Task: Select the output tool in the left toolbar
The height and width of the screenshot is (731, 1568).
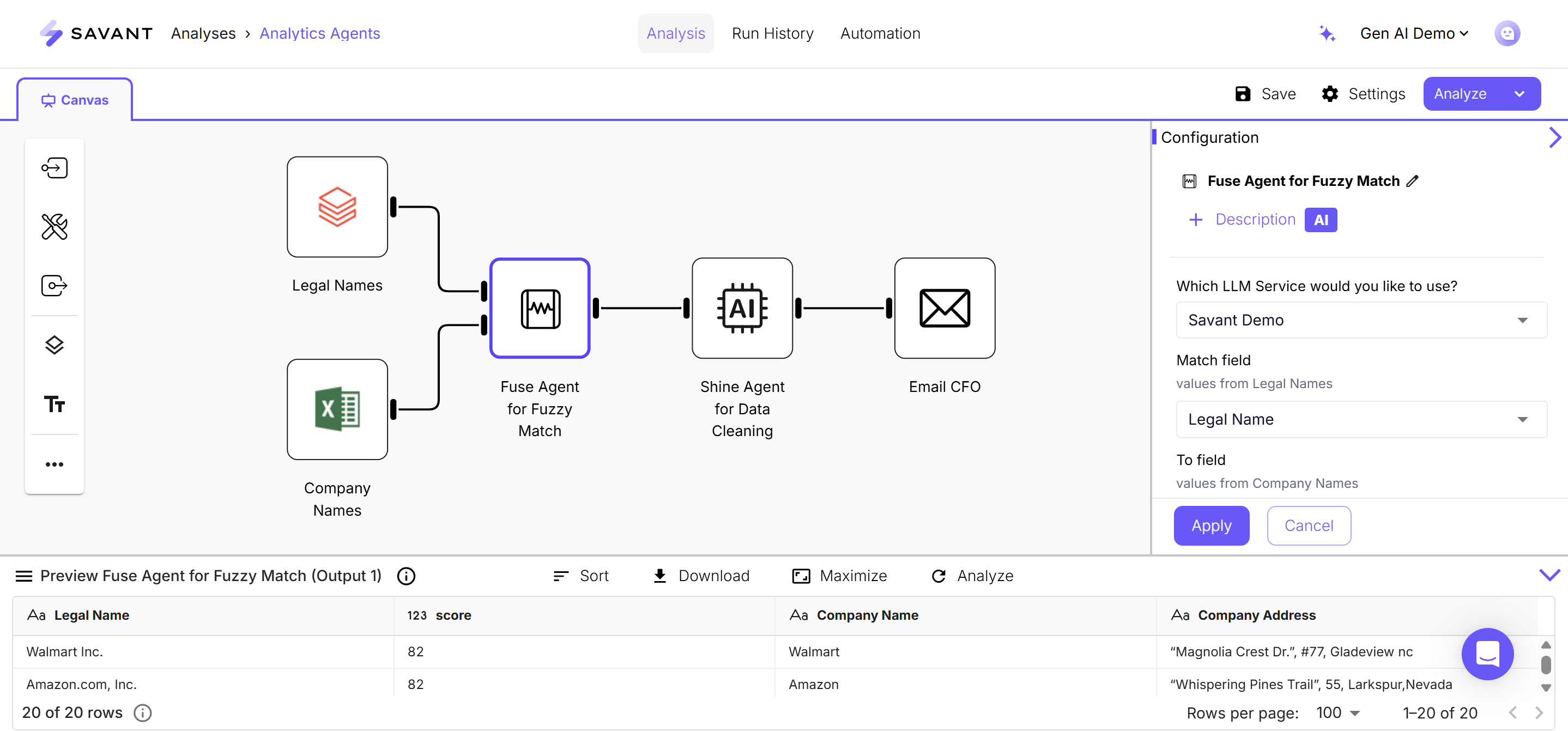Action: click(54, 286)
